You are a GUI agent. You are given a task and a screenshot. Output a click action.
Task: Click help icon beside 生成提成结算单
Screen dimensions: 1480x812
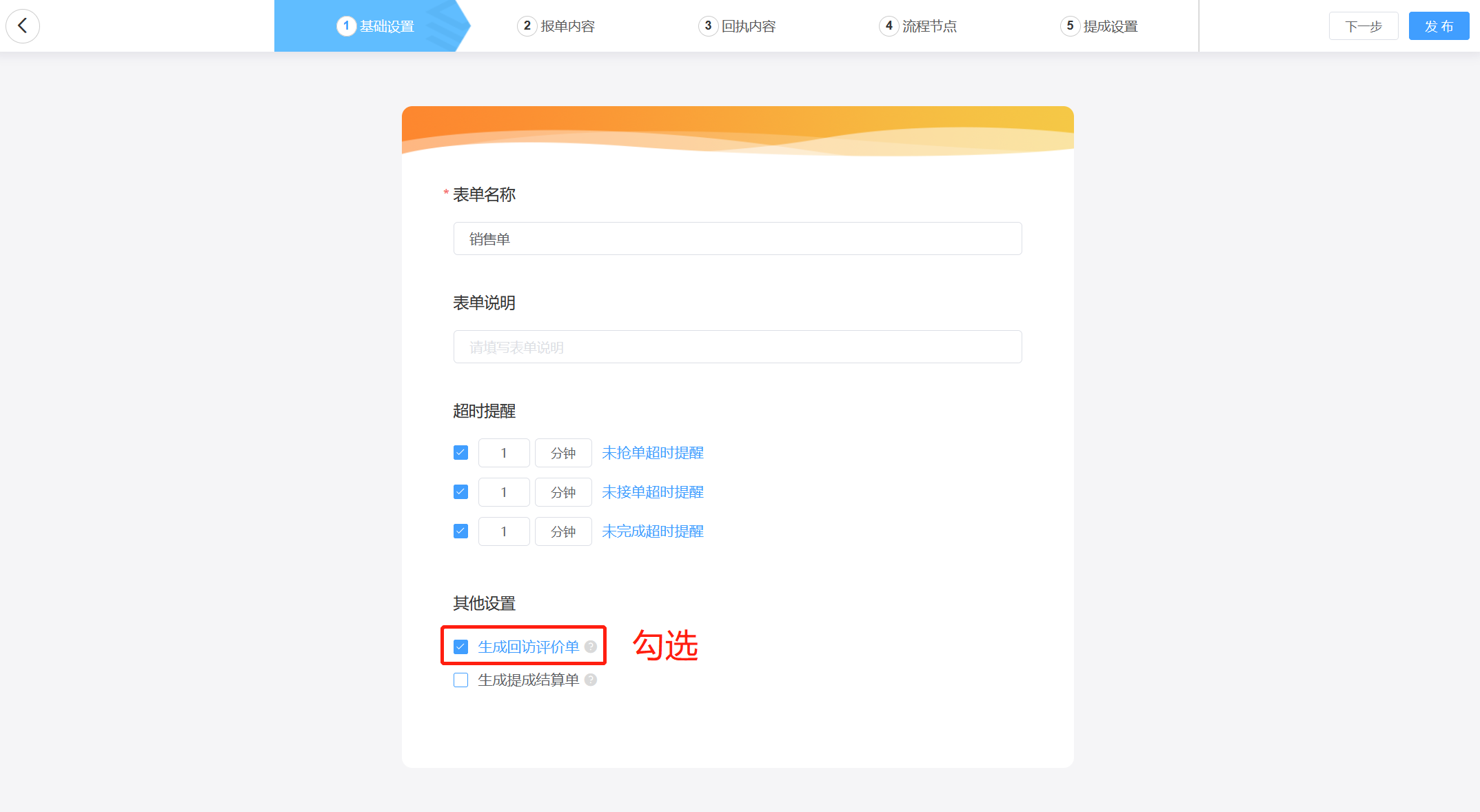point(591,680)
